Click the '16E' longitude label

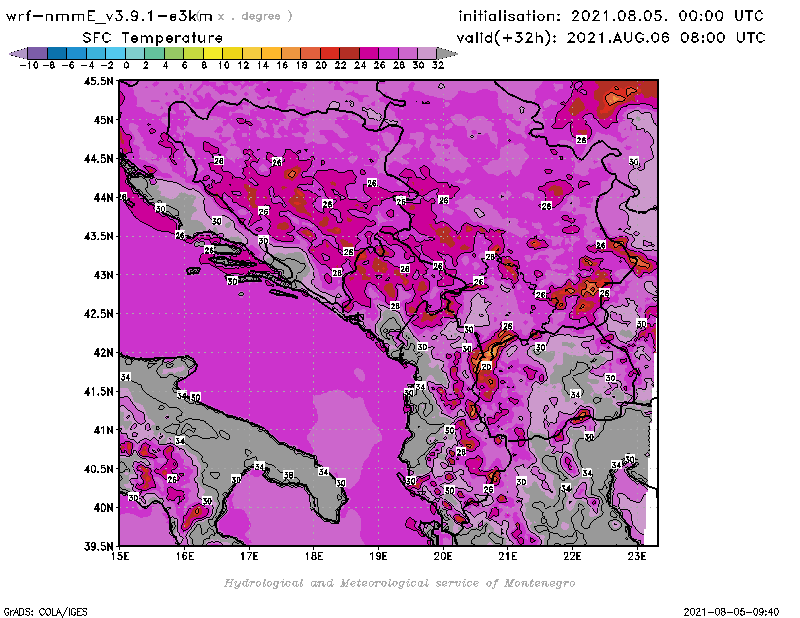click(x=185, y=556)
